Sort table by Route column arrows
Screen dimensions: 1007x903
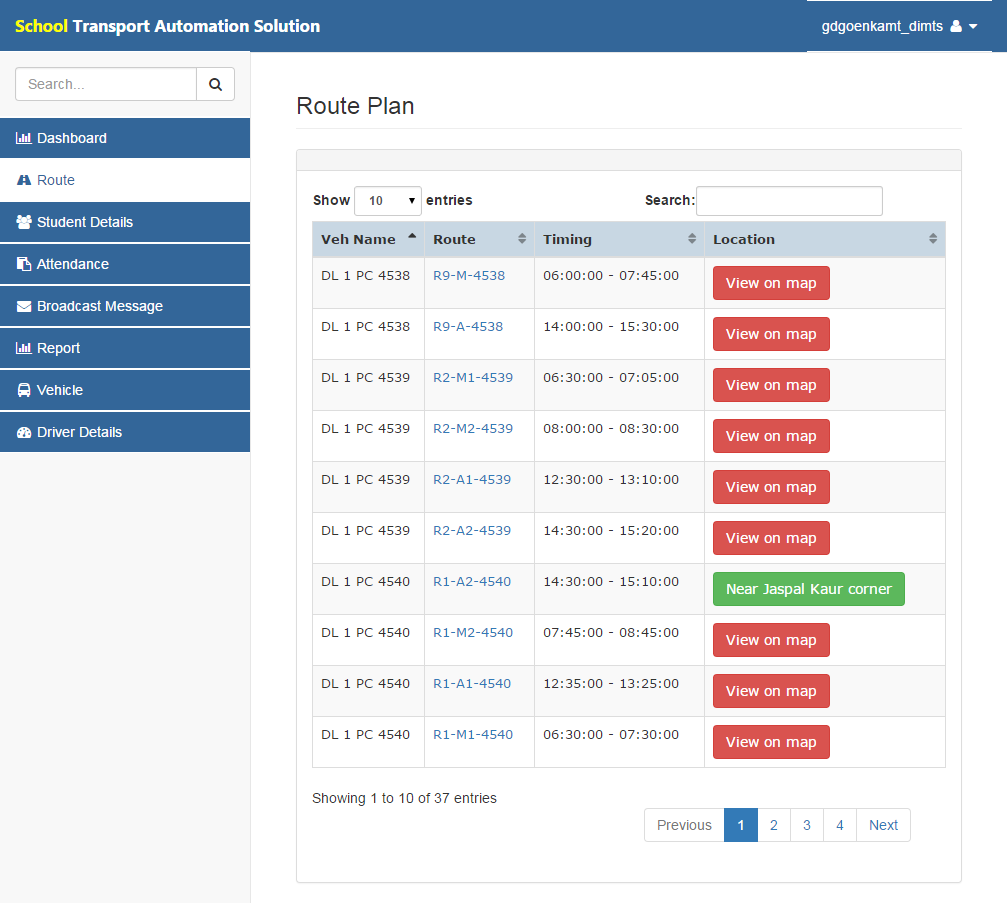(521, 239)
